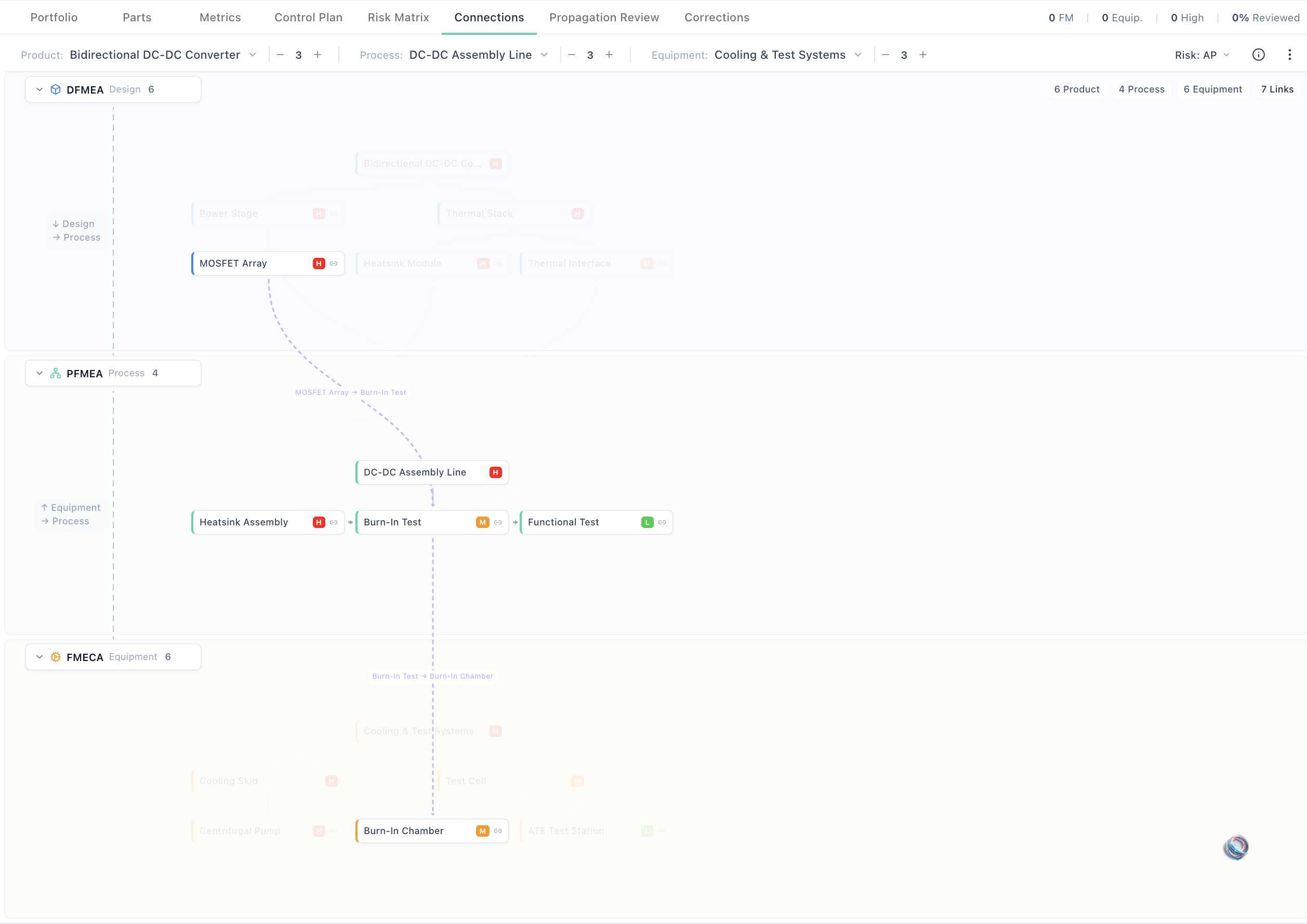Open the Metrics tab
The height and width of the screenshot is (924, 1307).
click(x=220, y=18)
